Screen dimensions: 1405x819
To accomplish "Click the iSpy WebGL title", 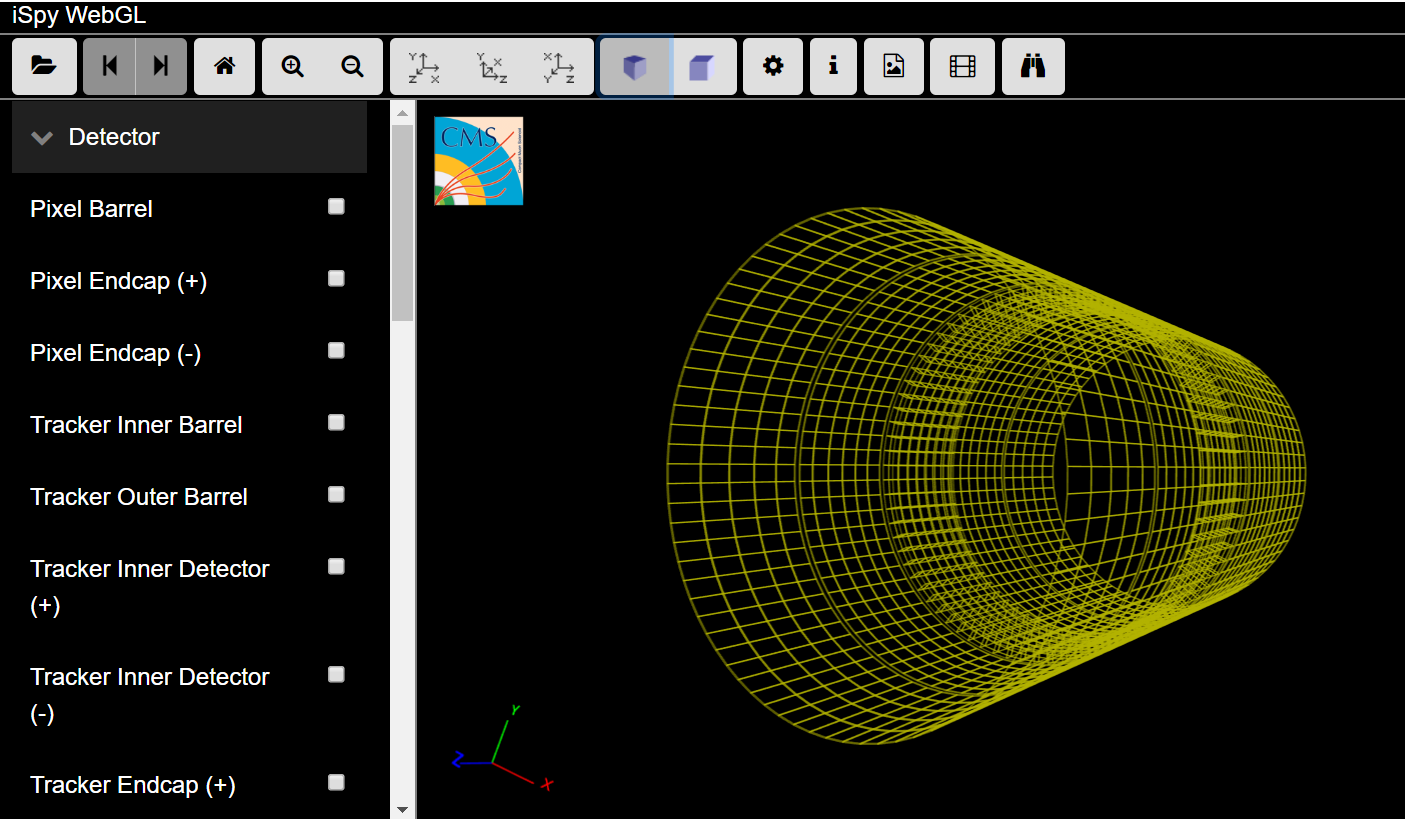I will tap(79, 16).
